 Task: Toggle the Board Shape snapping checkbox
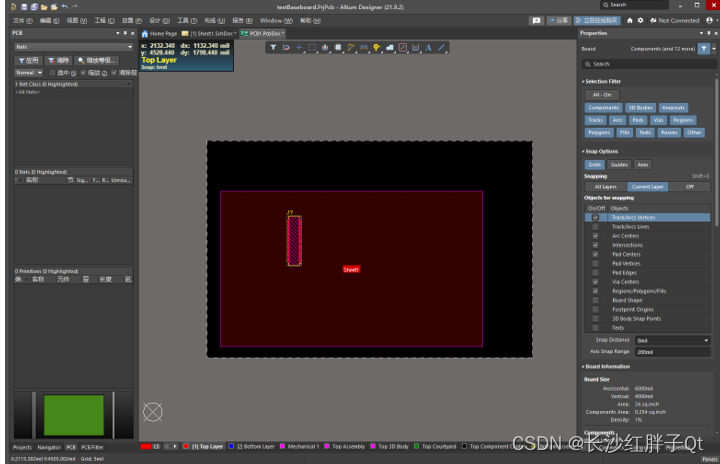click(595, 300)
